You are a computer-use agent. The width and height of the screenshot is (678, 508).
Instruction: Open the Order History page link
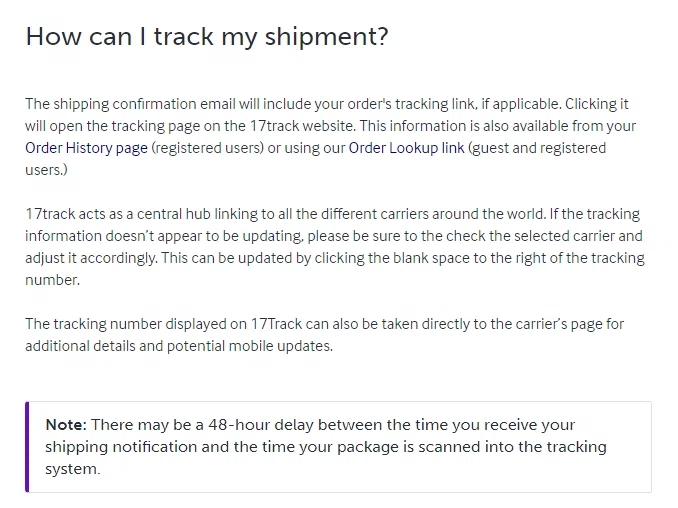86,148
